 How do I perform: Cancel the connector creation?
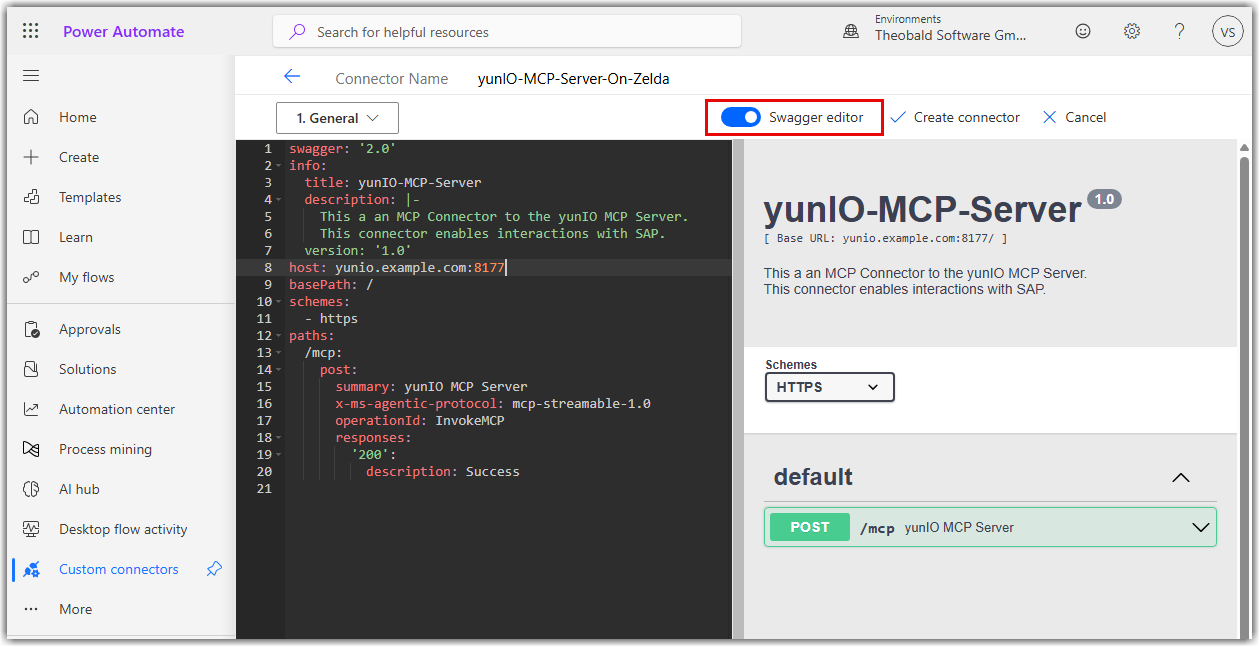coord(1074,117)
